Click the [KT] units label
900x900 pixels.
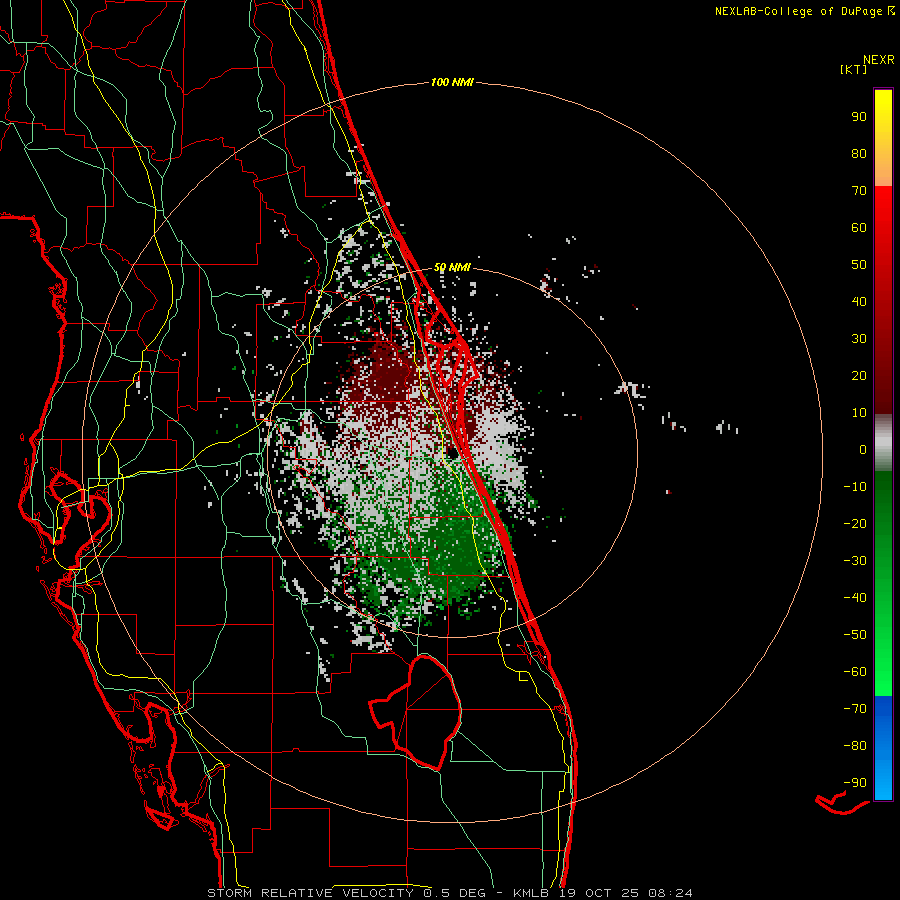854,69
